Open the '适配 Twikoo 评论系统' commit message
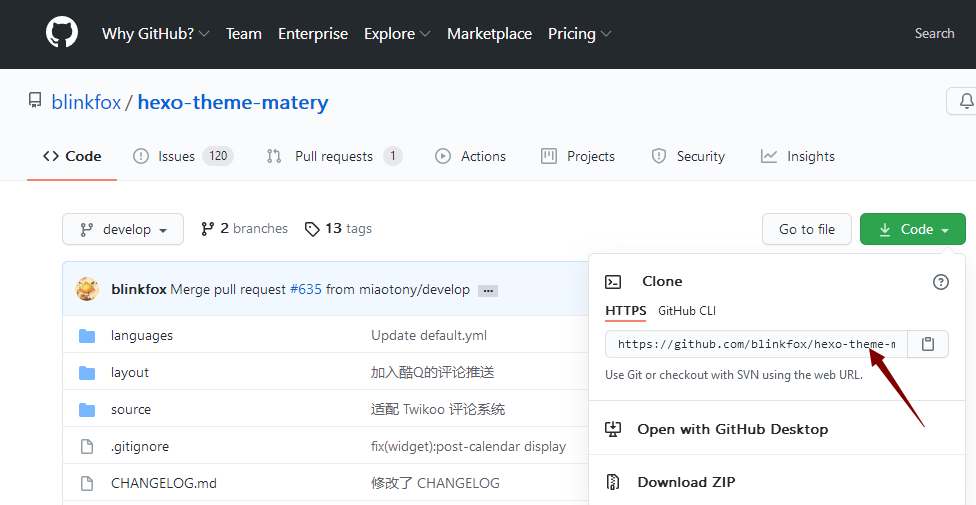976x505 pixels. point(438,409)
